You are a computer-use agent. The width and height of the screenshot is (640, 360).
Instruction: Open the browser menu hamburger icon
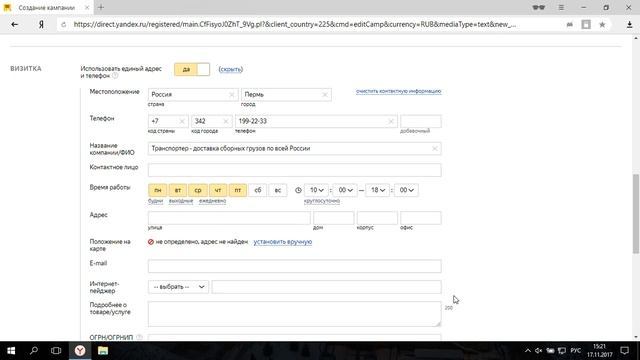tap(561, 7)
